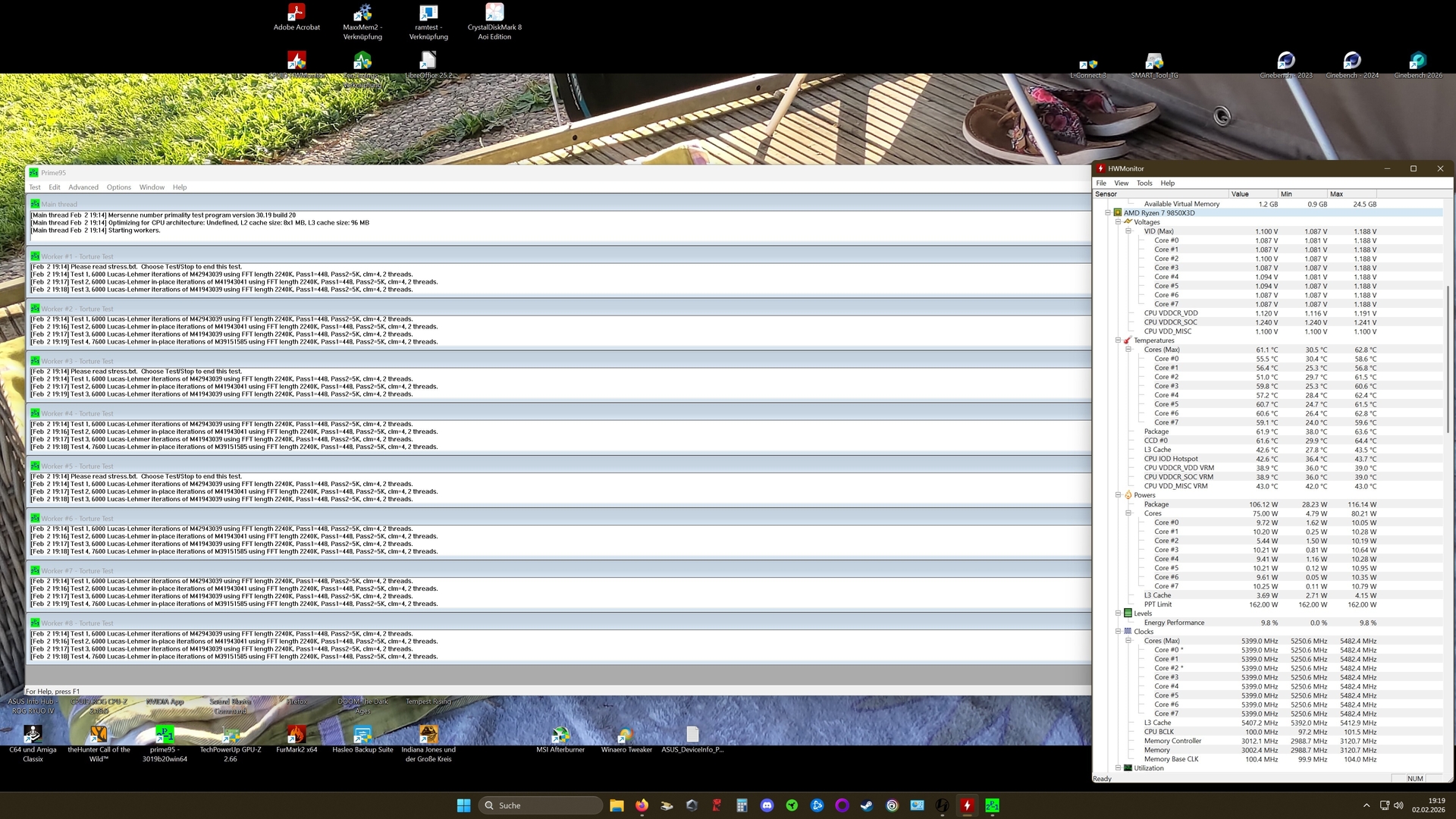Open CrystalDiskMark 8 Aoi Edition desktop icon
Viewport: 1456px width, 819px height.
click(494, 13)
